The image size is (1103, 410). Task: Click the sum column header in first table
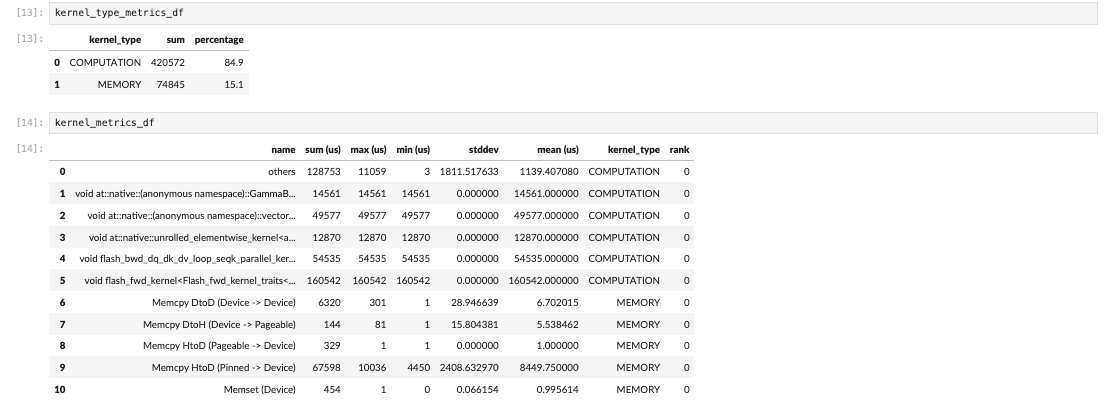[176, 40]
